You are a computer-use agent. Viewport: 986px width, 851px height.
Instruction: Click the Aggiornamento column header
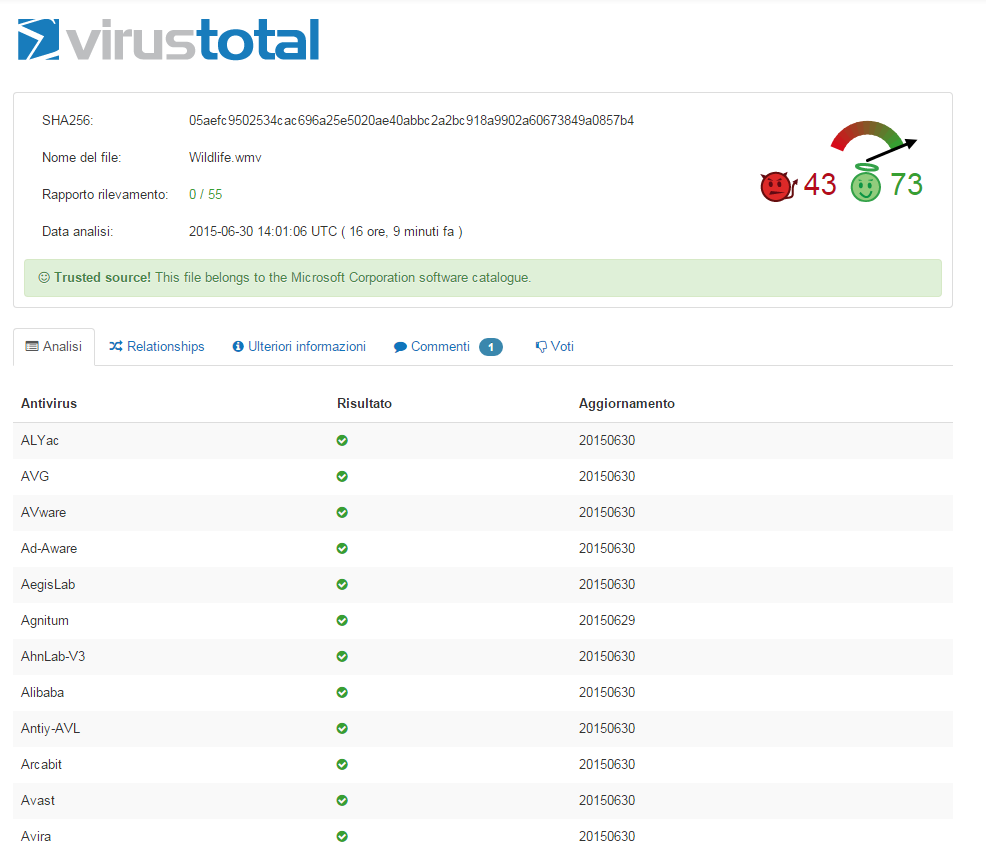(x=626, y=403)
